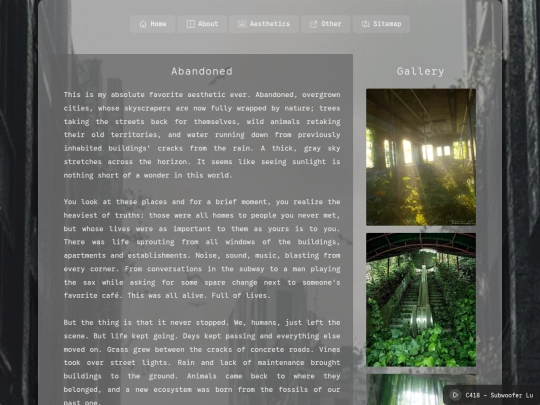
Task: Click the Other external-link icon
Action: pos(313,24)
